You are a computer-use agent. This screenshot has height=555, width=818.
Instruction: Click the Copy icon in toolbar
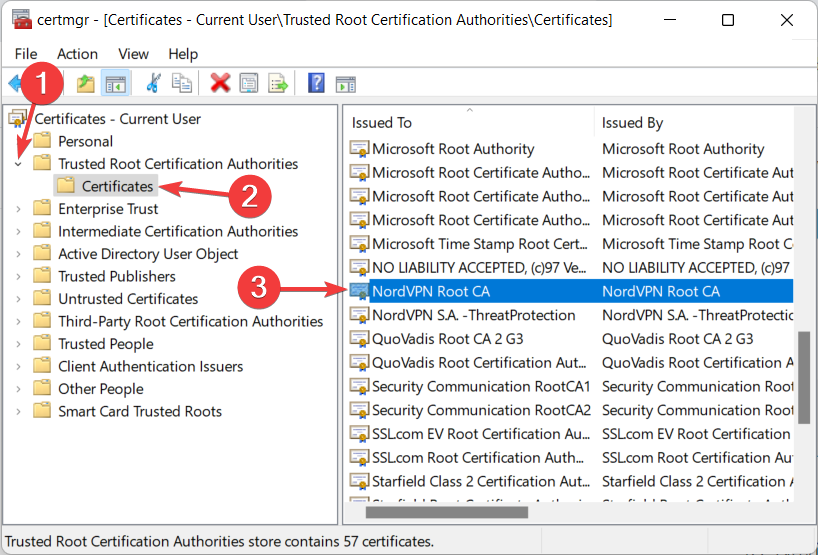pyautogui.click(x=181, y=83)
